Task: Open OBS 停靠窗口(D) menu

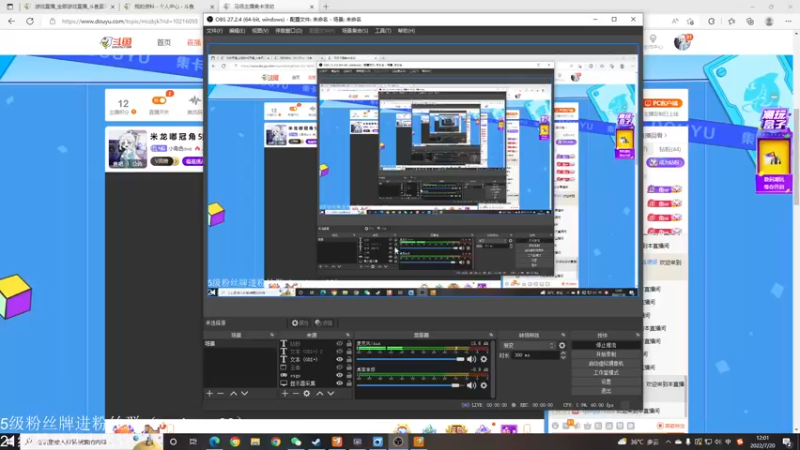Action: click(x=288, y=31)
